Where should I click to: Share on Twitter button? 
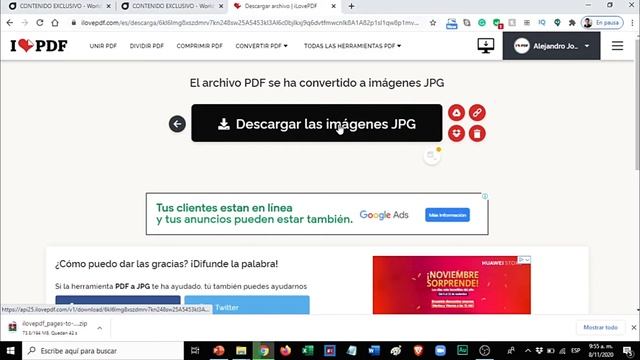tap(247, 305)
